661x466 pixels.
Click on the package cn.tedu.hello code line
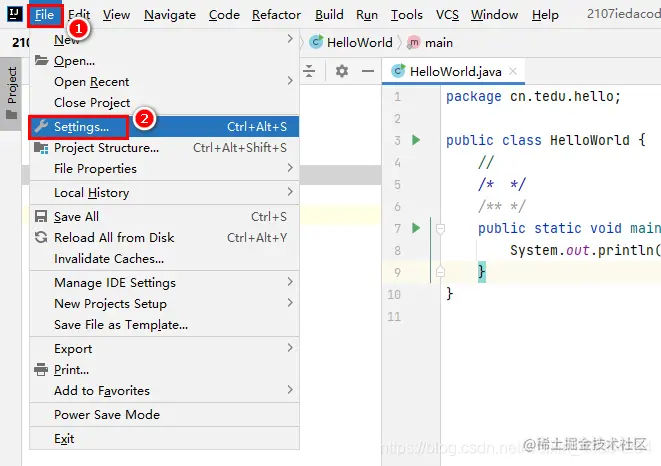pyautogui.click(x=533, y=97)
